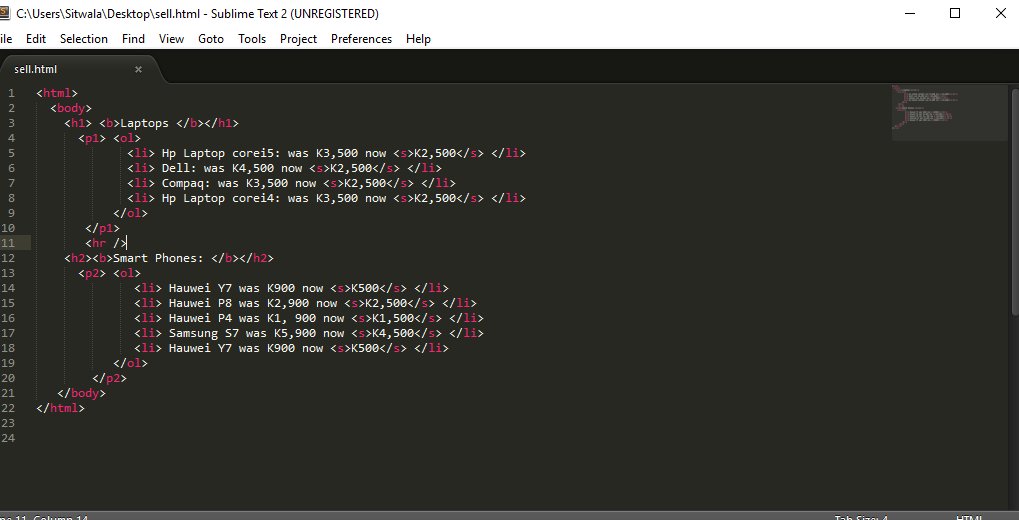Open the Find menu
The height and width of the screenshot is (520, 1019).
133,39
